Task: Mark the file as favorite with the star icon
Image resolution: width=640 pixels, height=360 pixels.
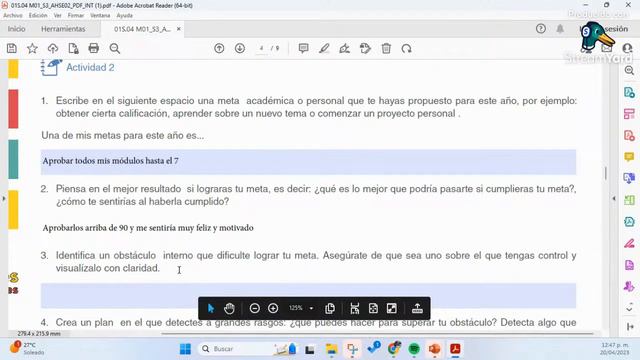Action: [32, 49]
